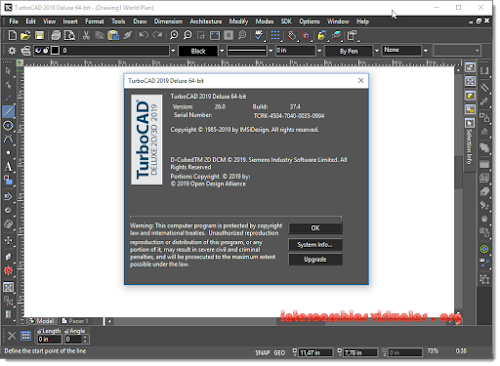Choose the Select arrow tool
The image size is (500, 366).
pos(8,71)
